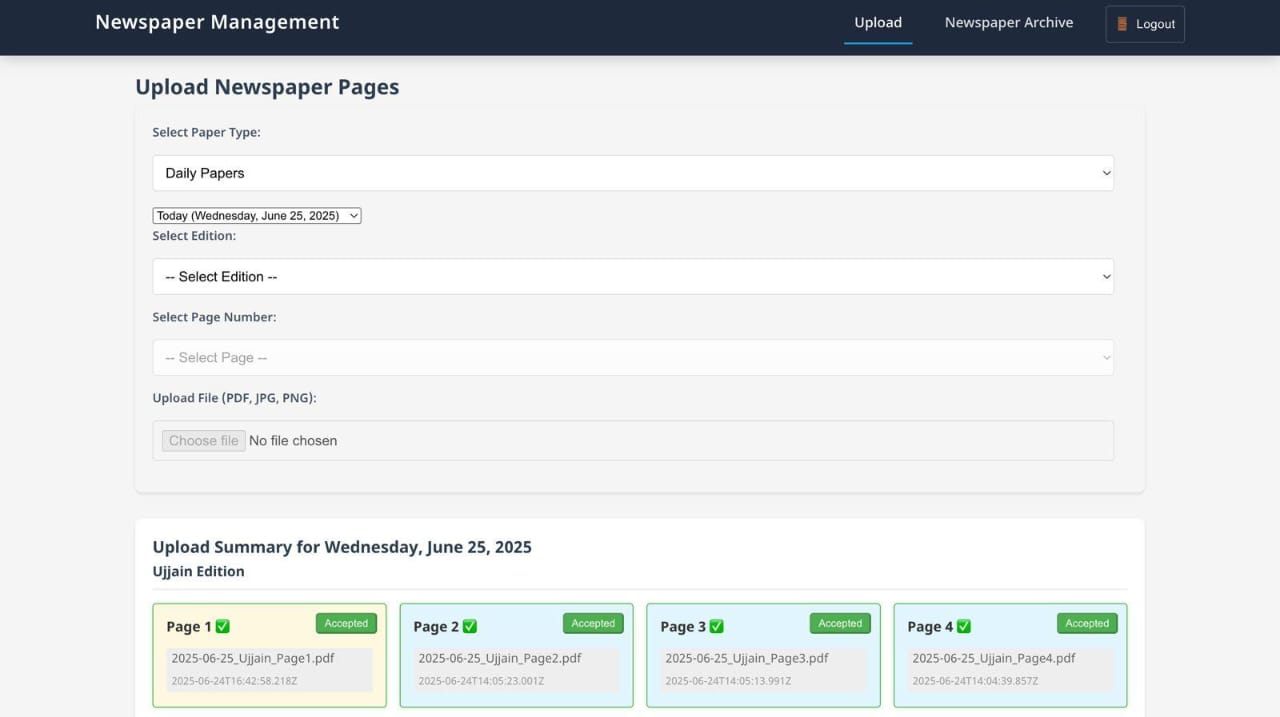This screenshot has width=1280, height=717.
Task: Click green checkmark icon beside Page 2
Action: pos(470,626)
